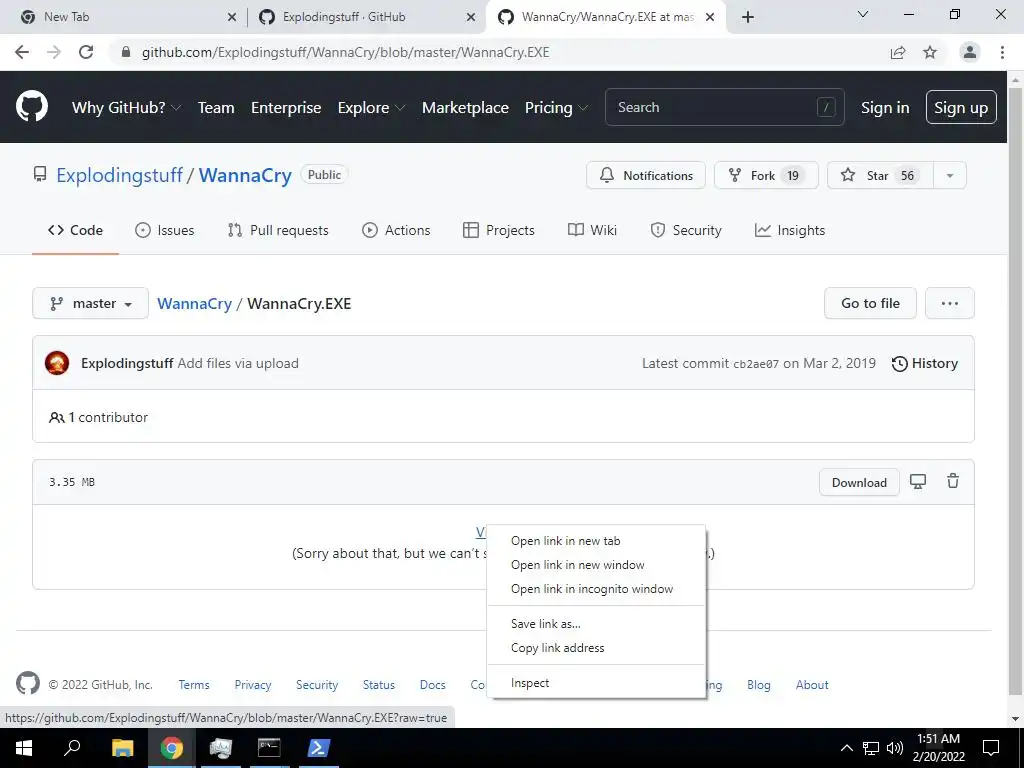Choose Open link in incognito window
1024x768 pixels.
tap(596, 589)
